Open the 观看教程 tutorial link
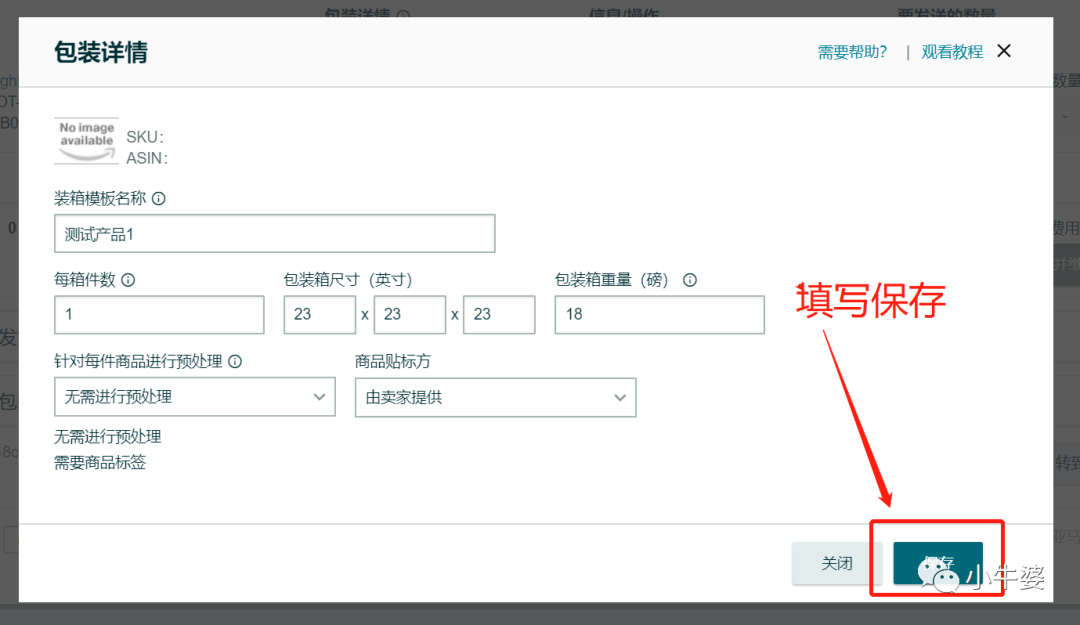Screen dimensions: 1080x625 click(x=951, y=51)
